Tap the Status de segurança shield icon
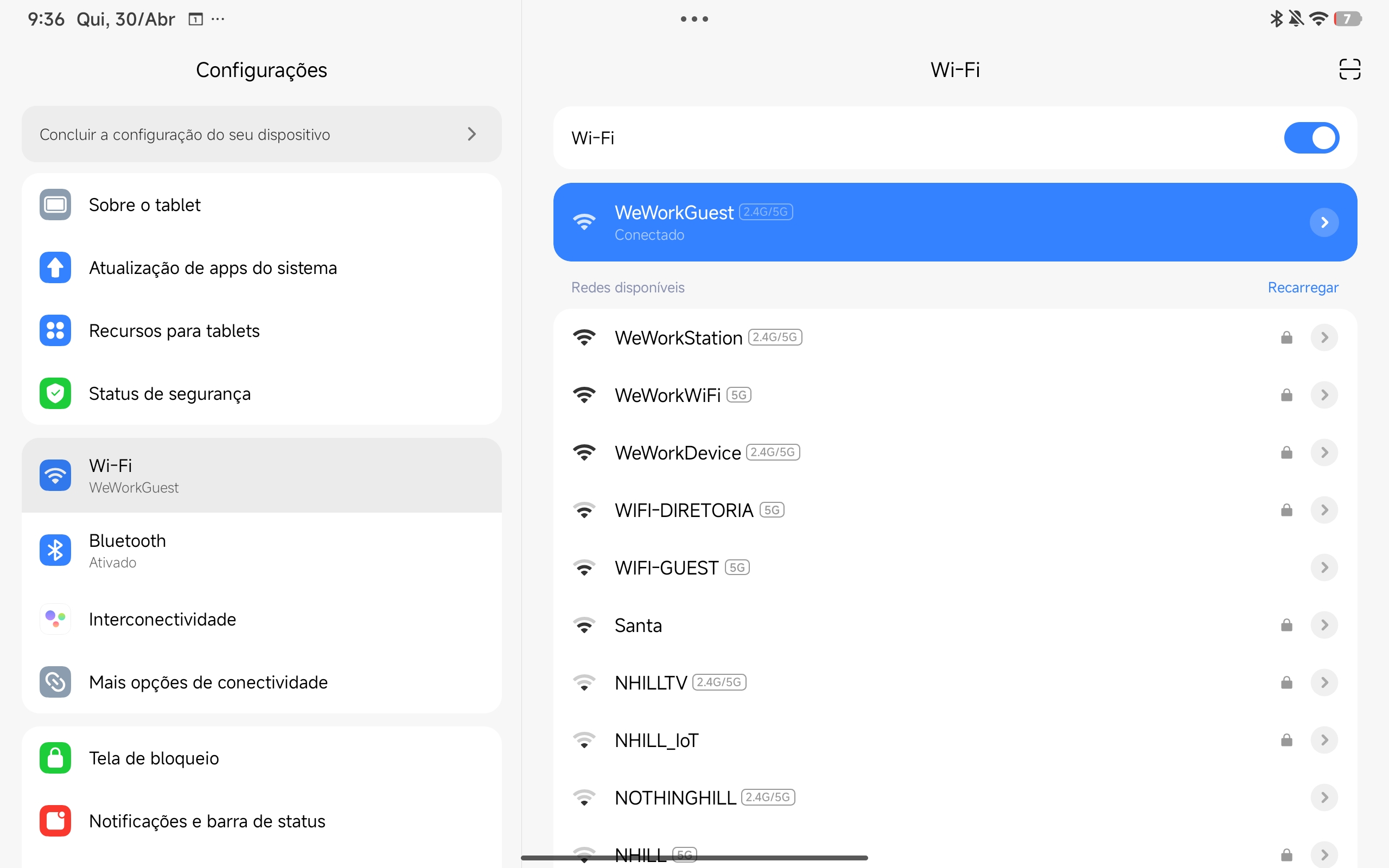 click(55, 393)
